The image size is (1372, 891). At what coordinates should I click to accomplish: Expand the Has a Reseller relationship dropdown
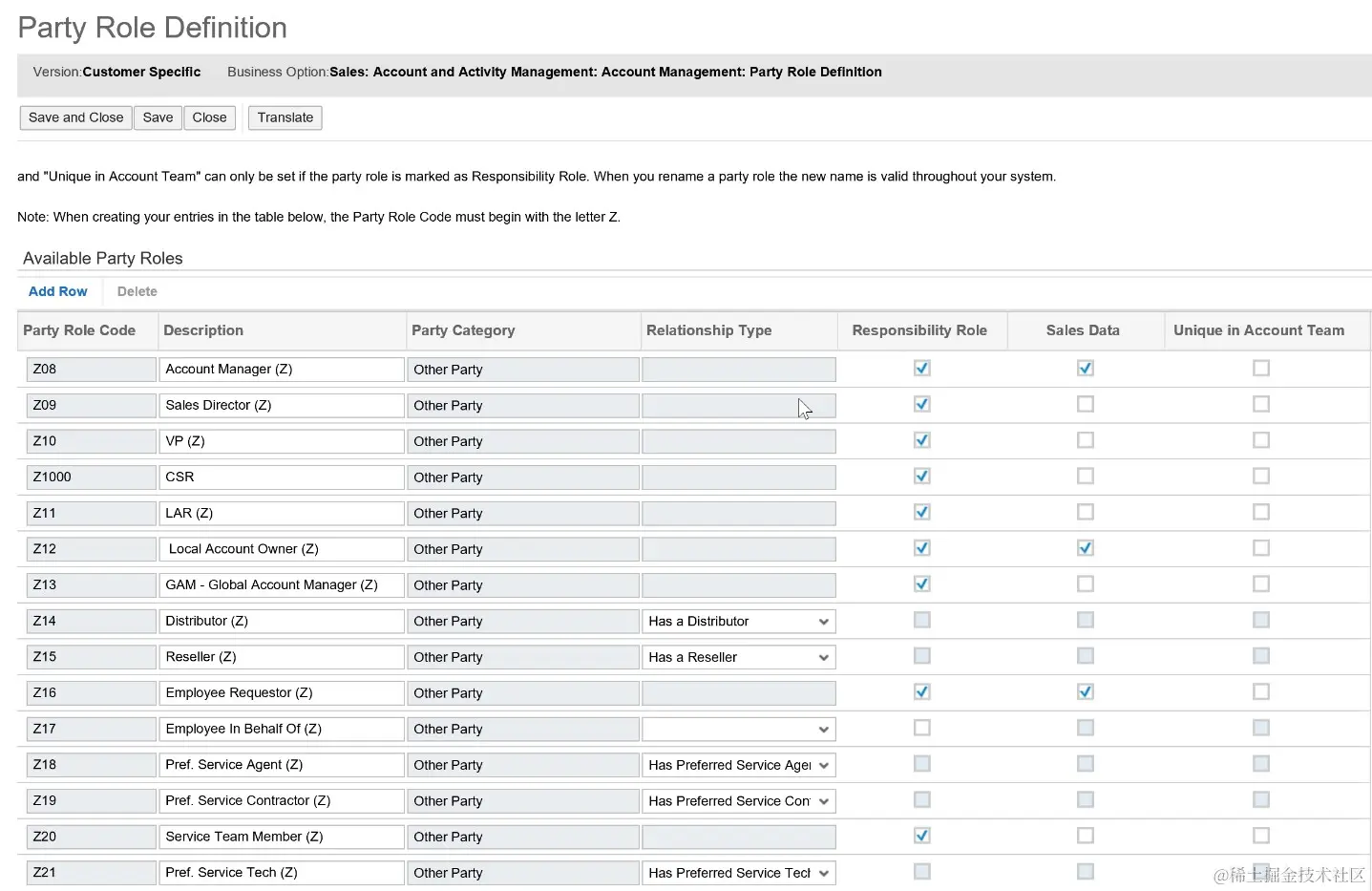[x=823, y=657]
